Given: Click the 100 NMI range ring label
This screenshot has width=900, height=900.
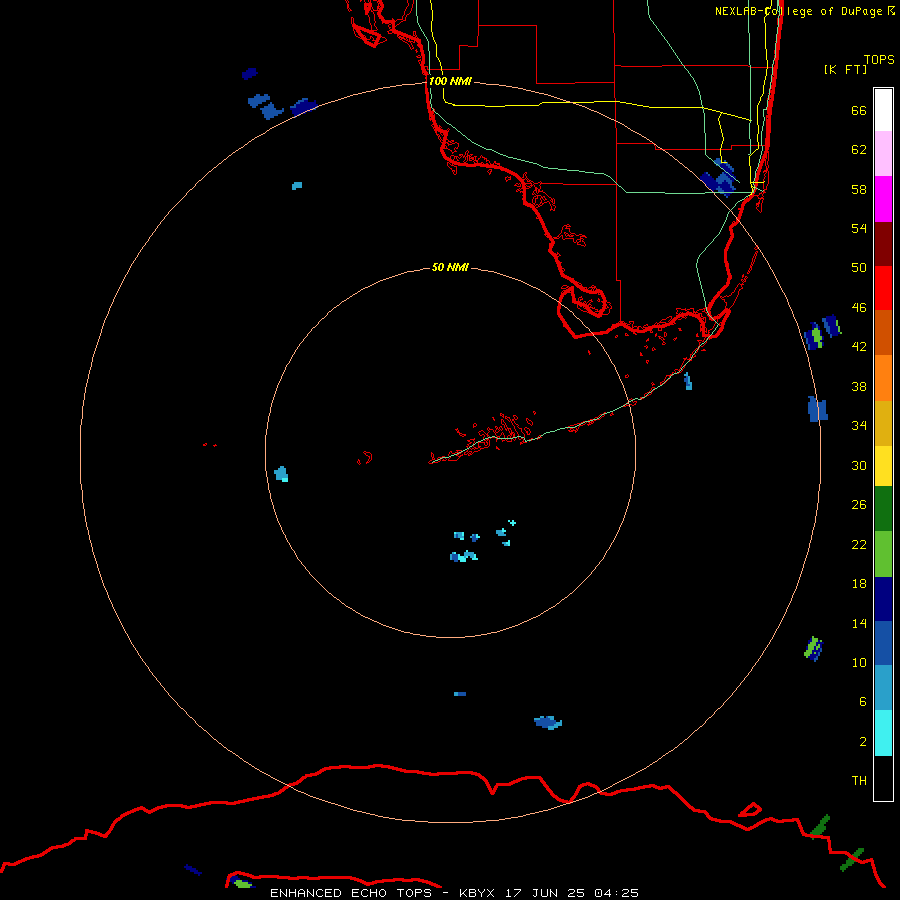Looking at the screenshot, I should [x=450, y=82].
